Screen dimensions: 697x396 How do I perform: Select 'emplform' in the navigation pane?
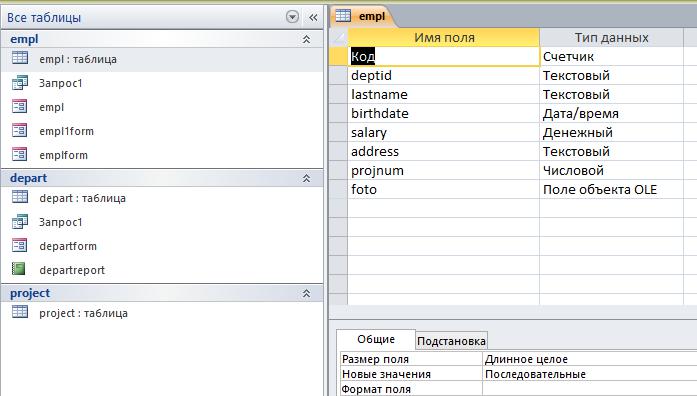[x=162, y=155]
